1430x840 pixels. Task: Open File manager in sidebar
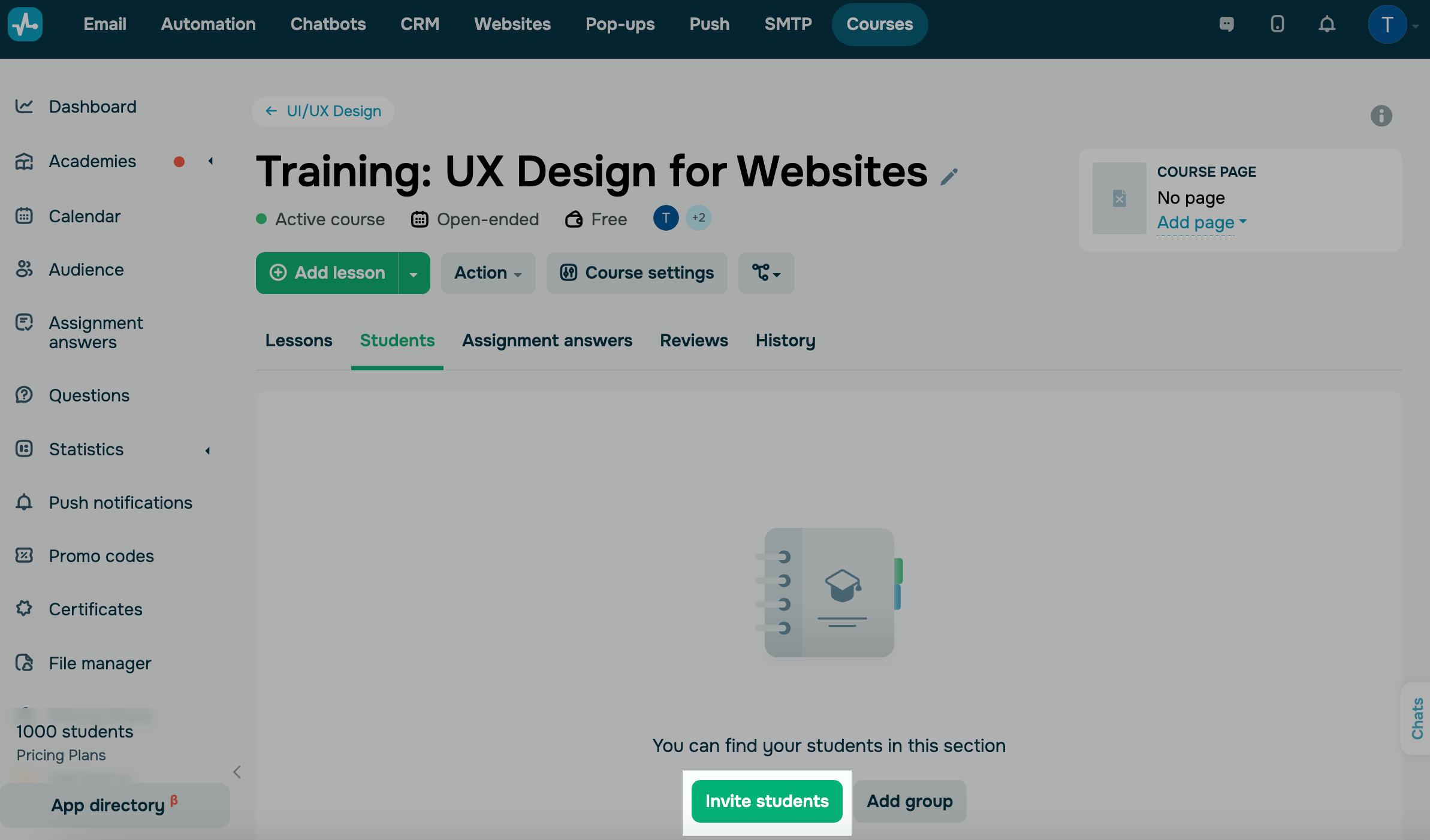coord(99,663)
